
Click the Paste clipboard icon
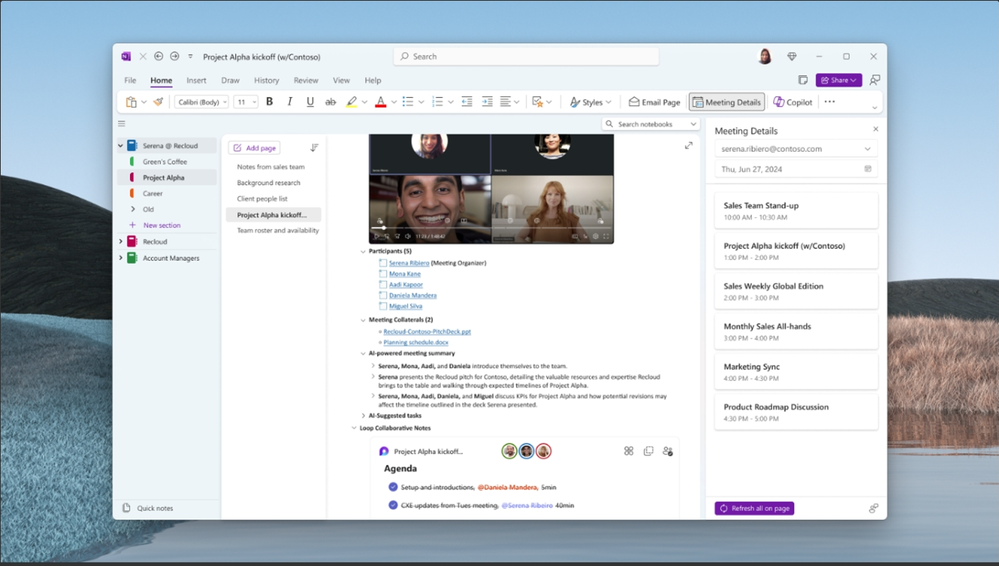point(131,101)
